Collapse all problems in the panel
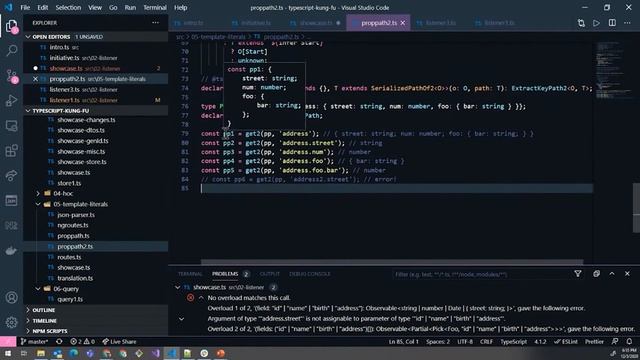640x360 pixels. [596, 274]
